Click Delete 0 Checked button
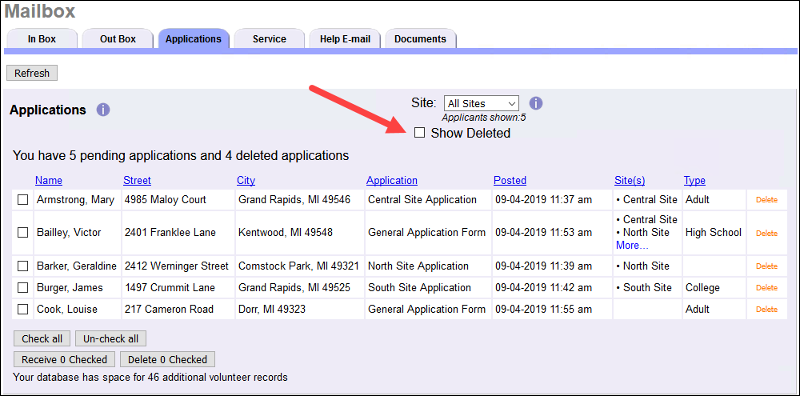 click(x=167, y=359)
